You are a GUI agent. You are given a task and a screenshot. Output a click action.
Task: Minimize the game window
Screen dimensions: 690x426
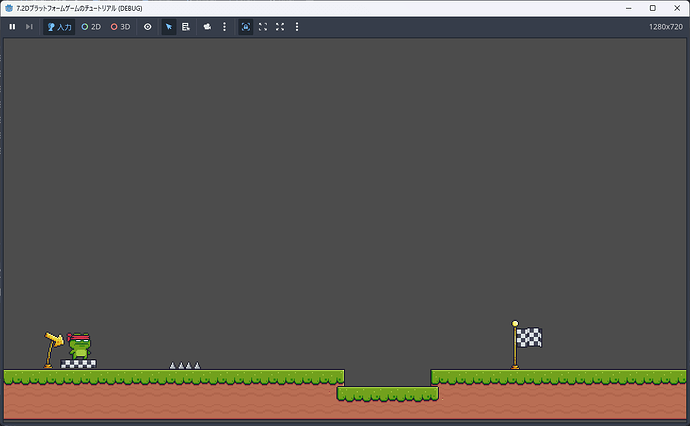tap(629, 8)
